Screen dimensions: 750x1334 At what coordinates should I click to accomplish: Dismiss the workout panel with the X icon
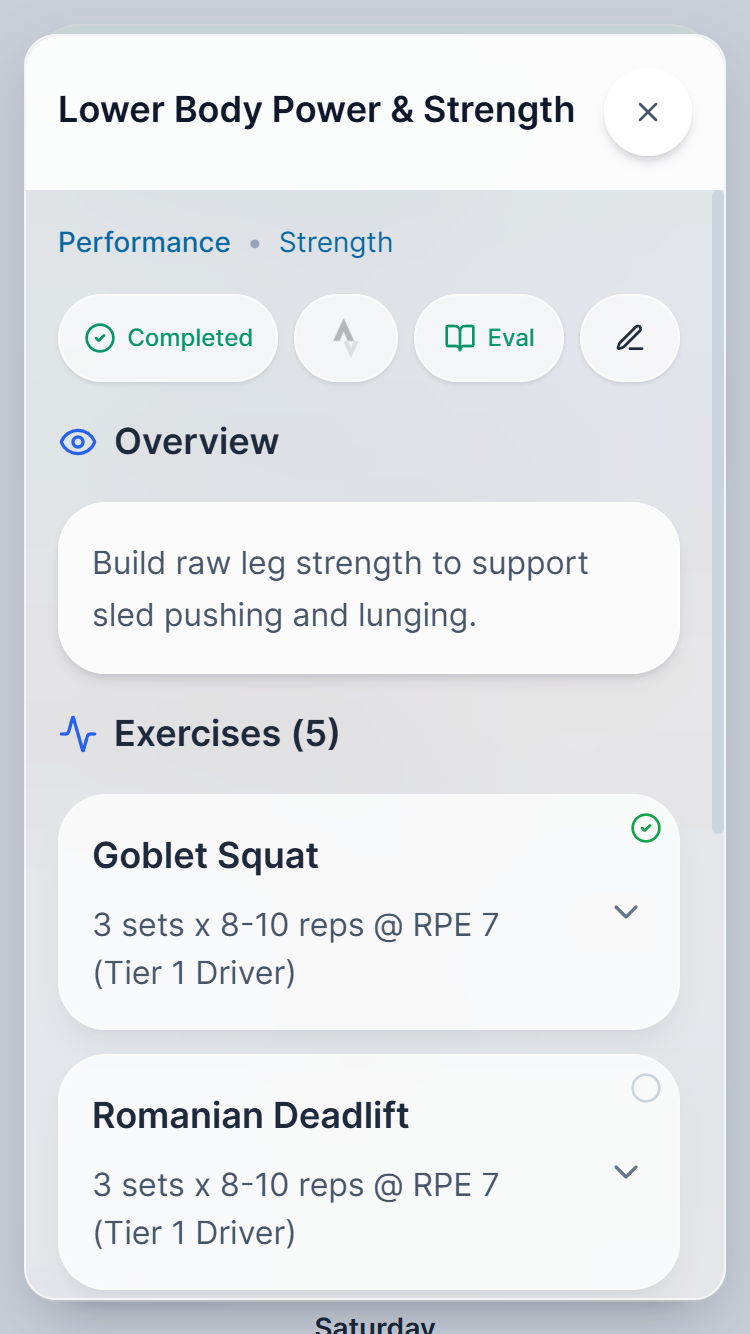pos(647,112)
